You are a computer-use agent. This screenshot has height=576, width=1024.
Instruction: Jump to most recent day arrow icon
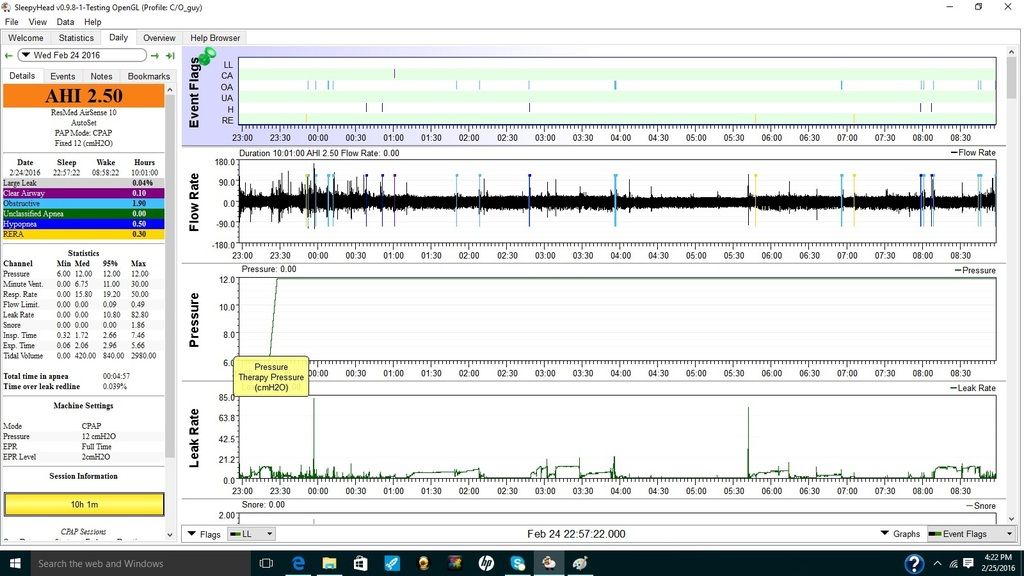[170, 56]
